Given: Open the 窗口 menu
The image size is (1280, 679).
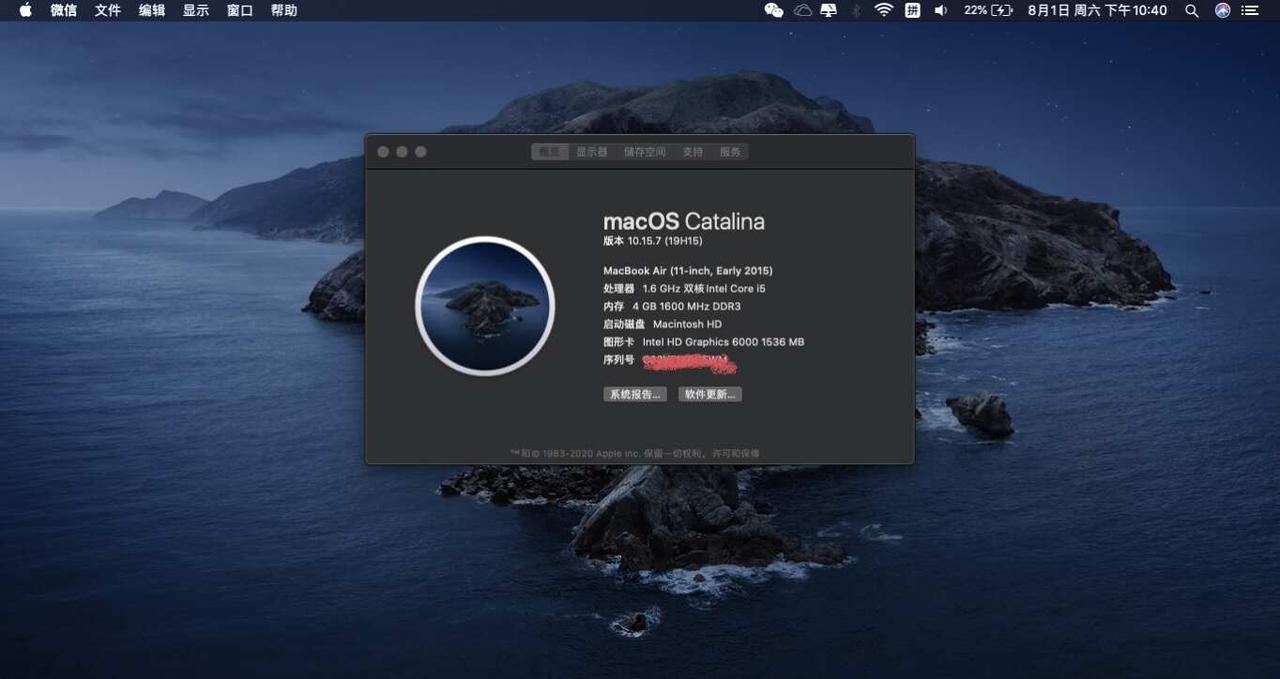Looking at the screenshot, I should (x=240, y=10).
